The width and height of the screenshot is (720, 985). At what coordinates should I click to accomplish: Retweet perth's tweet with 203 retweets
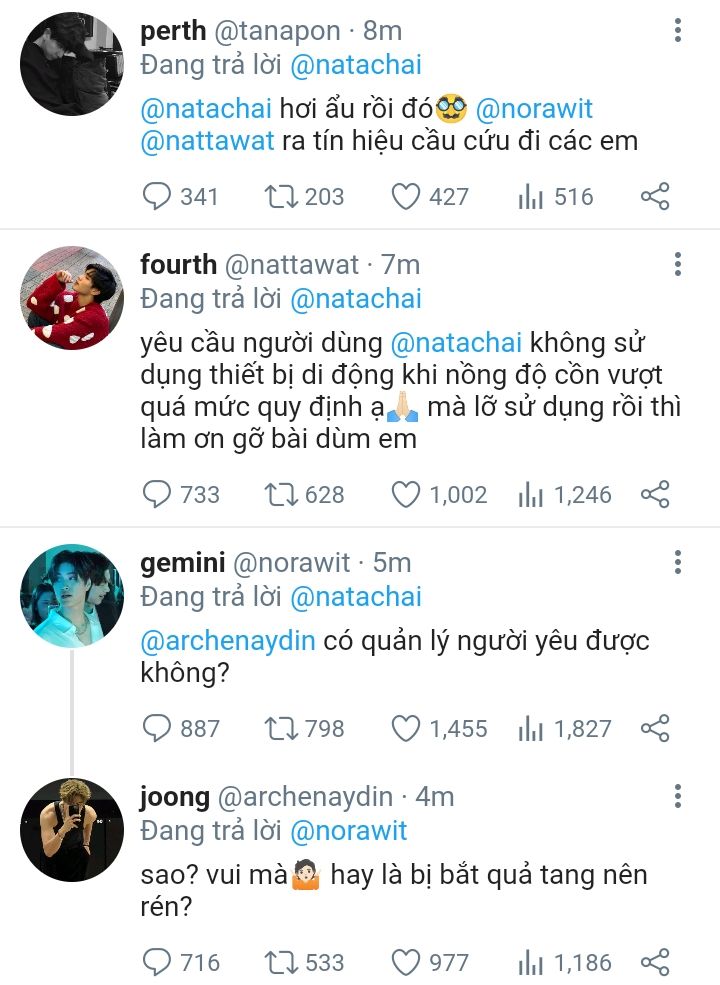280,197
